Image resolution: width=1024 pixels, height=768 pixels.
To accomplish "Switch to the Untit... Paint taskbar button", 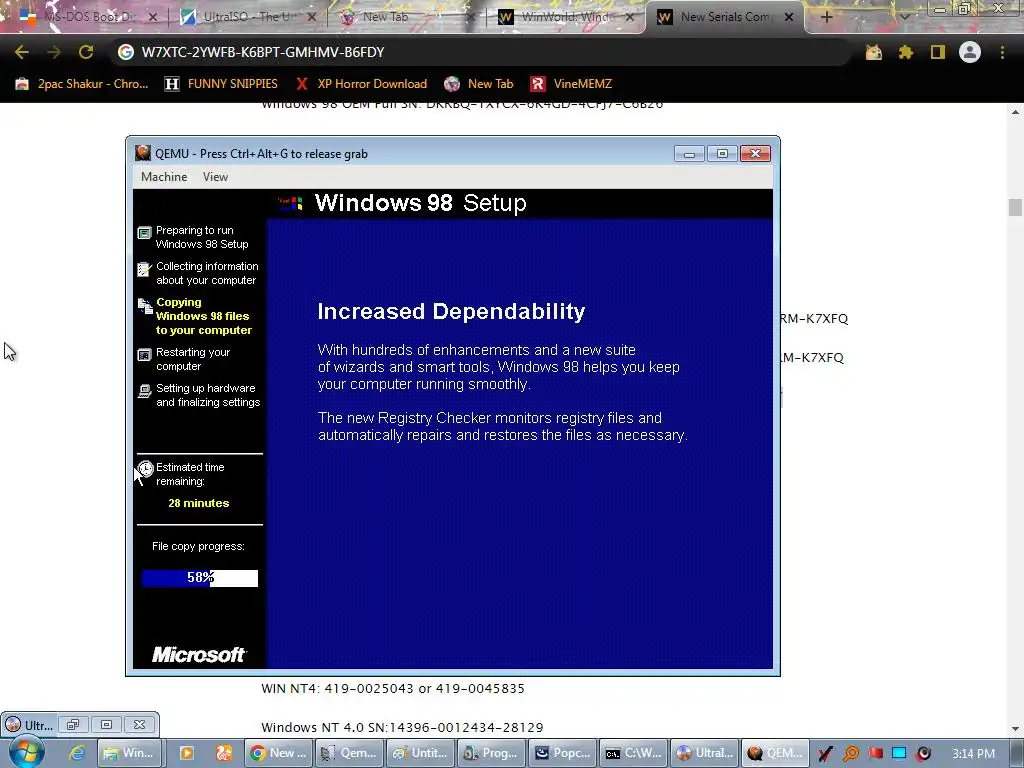I will tap(420, 753).
